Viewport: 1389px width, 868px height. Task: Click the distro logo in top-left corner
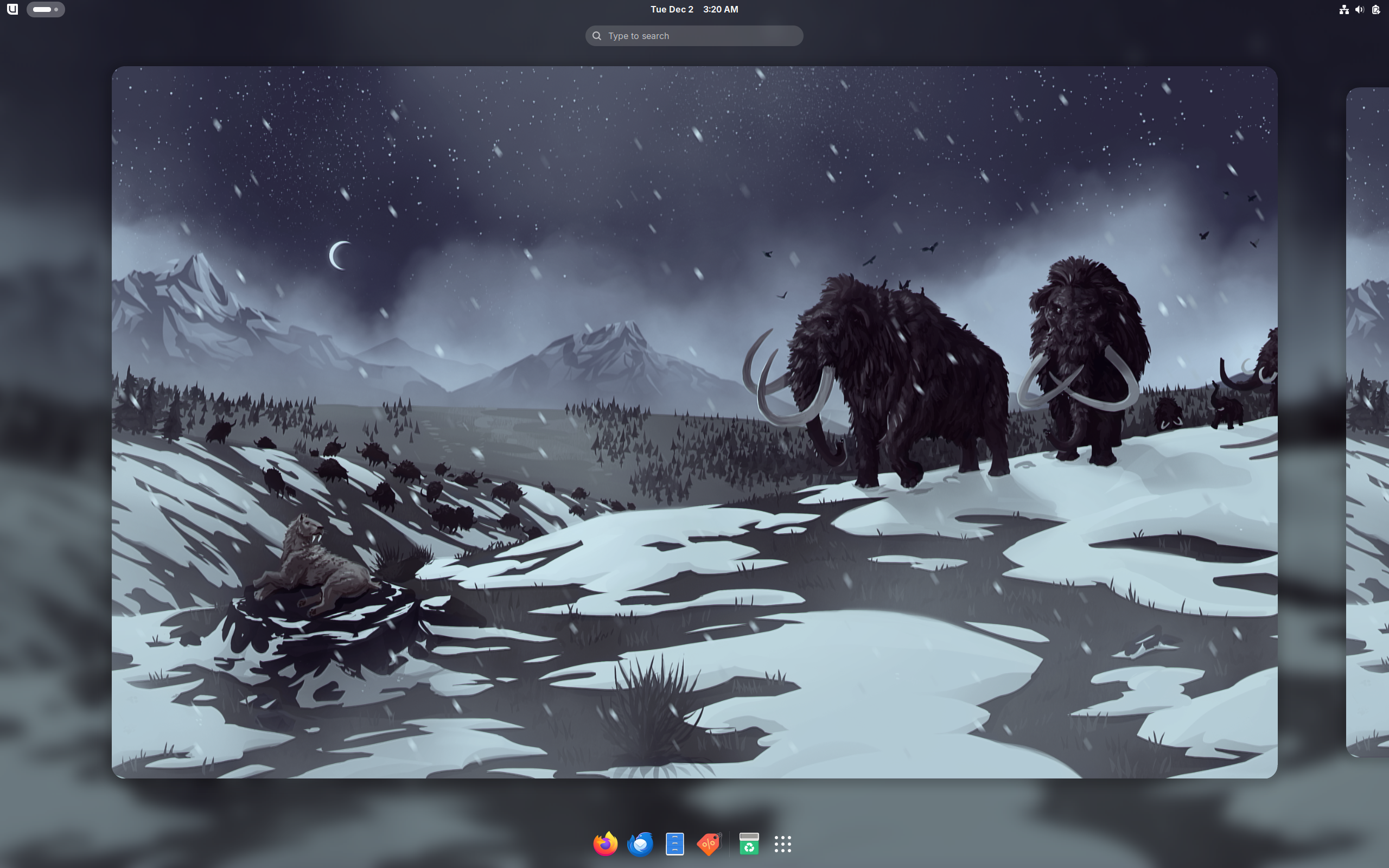coord(12,9)
